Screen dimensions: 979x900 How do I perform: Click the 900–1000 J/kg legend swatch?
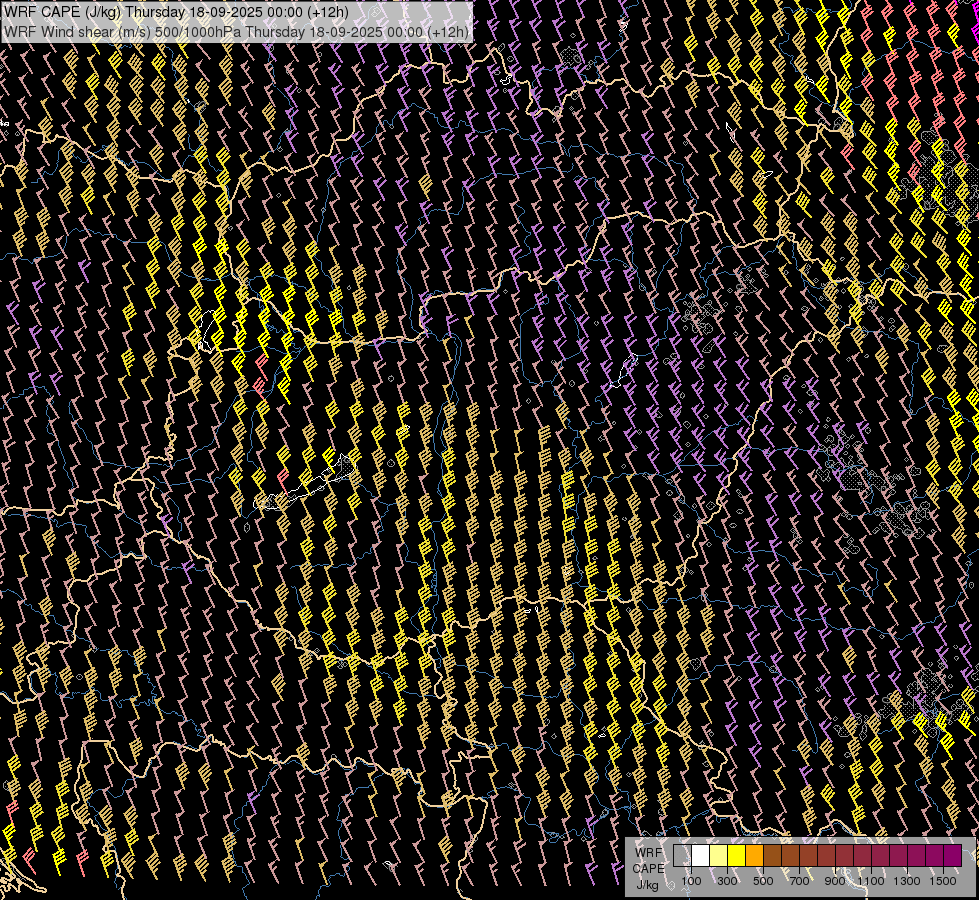click(844, 856)
